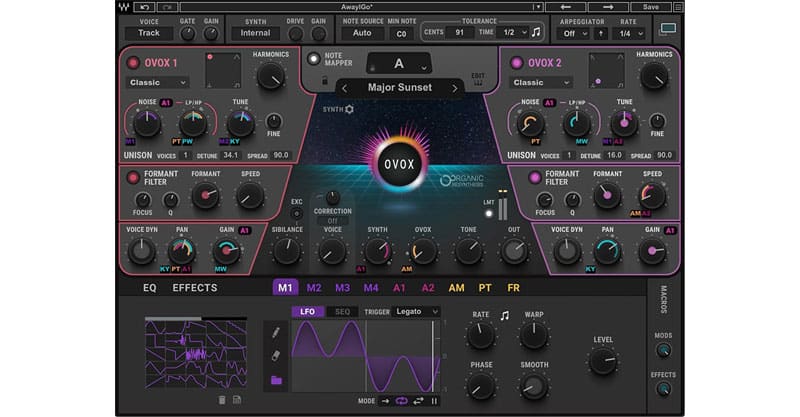Click the OVOX 1 Harmonics knob
The height and width of the screenshot is (417, 800).
pos(270,76)
